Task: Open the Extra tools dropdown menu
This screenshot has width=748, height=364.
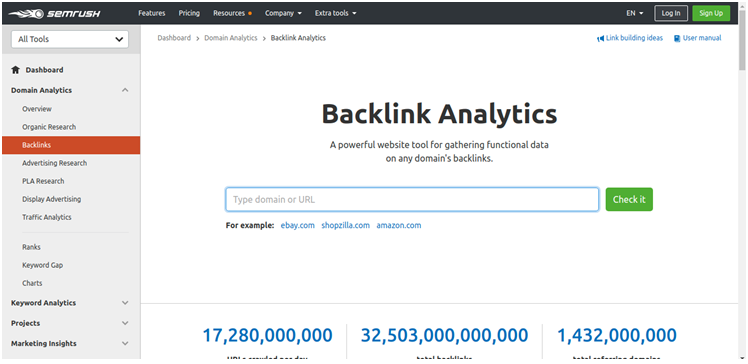Action: pyautogui.click(x=335, y=13)
